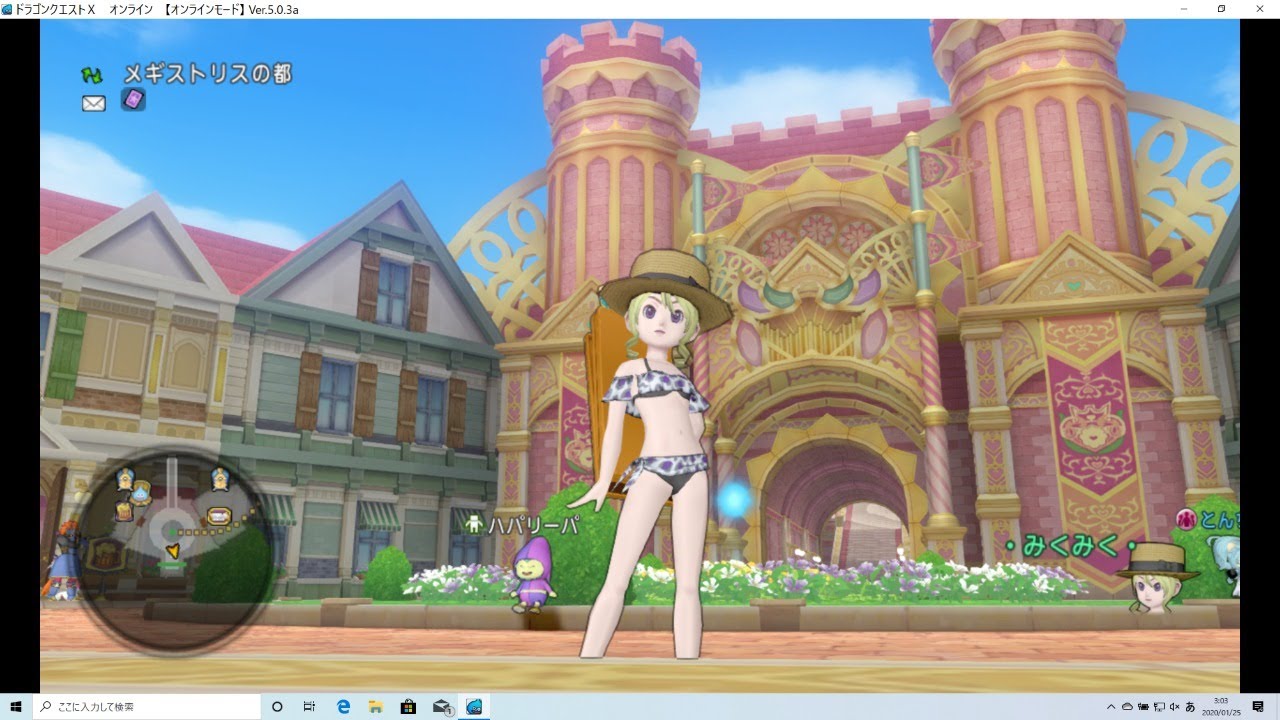Open Cortana circle icon on taskbar
This screenshot has height=720, width=1280.
pos(278,706)
